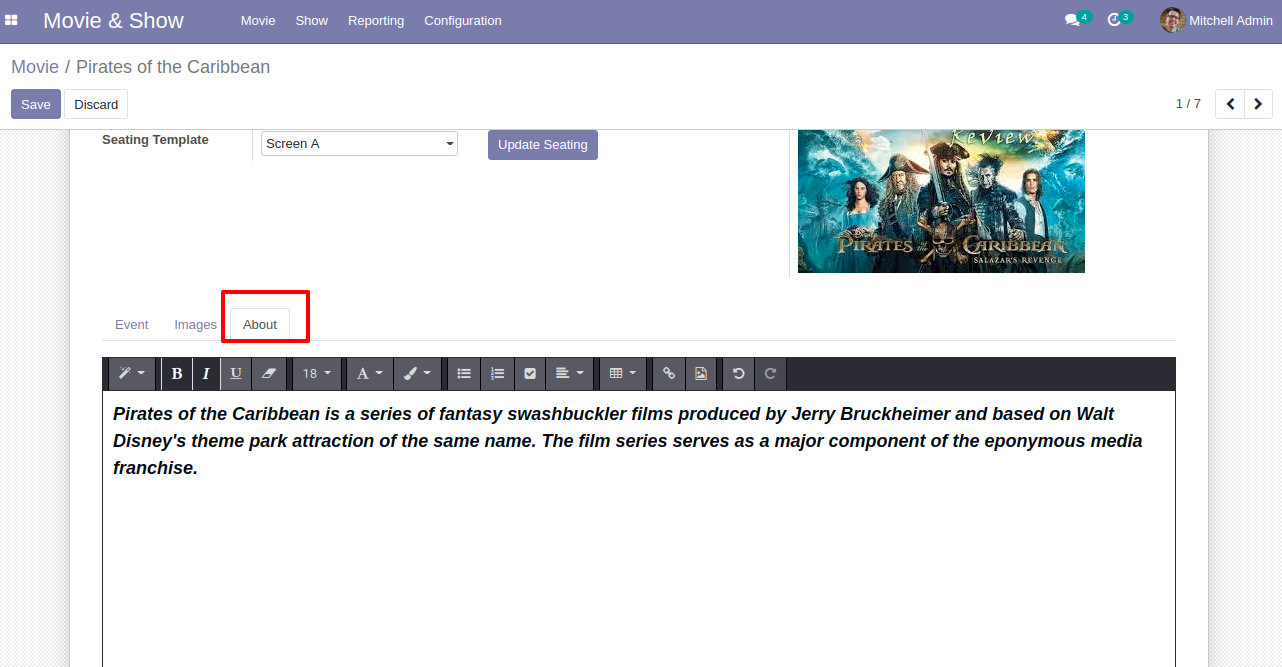The image size is (1282, 667).
Task: Click the Pirates of the Caribbean poster image
Action: [941, 201]
